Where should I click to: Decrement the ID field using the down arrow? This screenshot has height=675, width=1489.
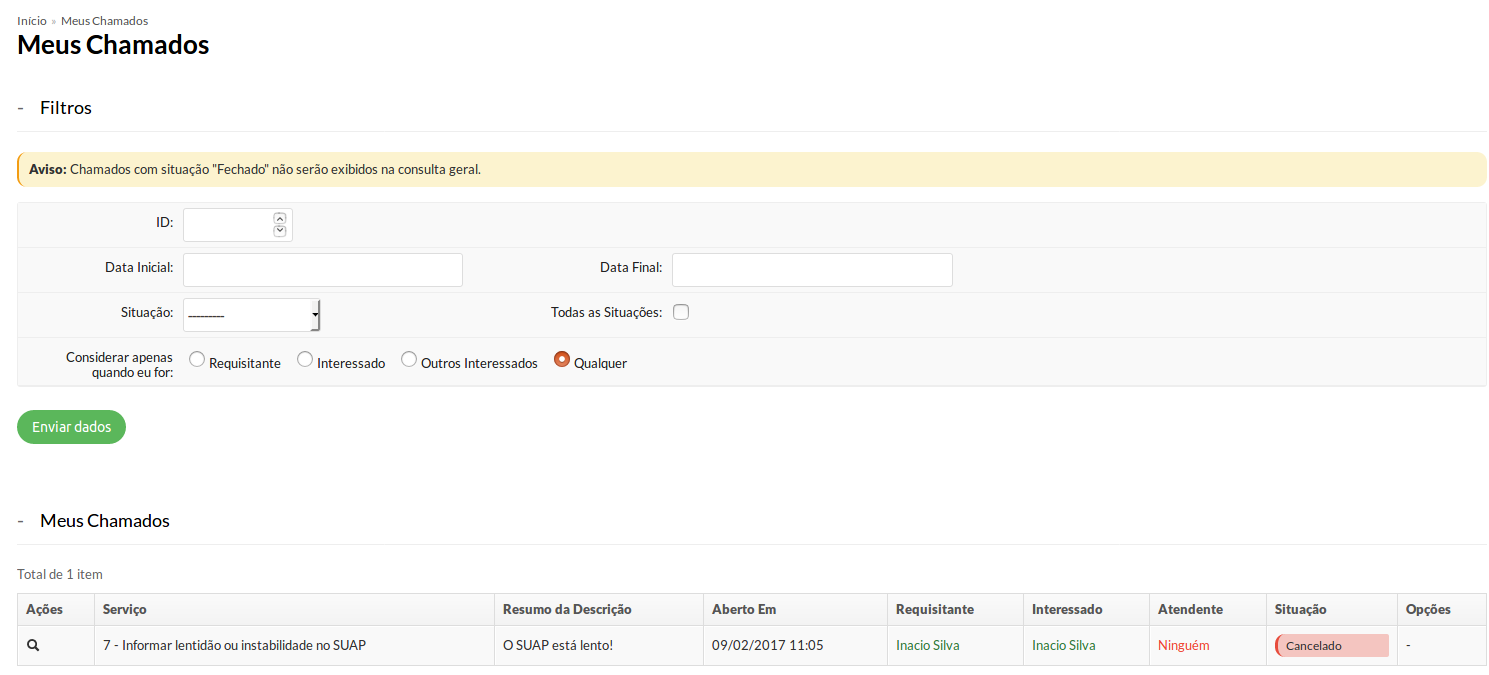(x=280, y=231)
